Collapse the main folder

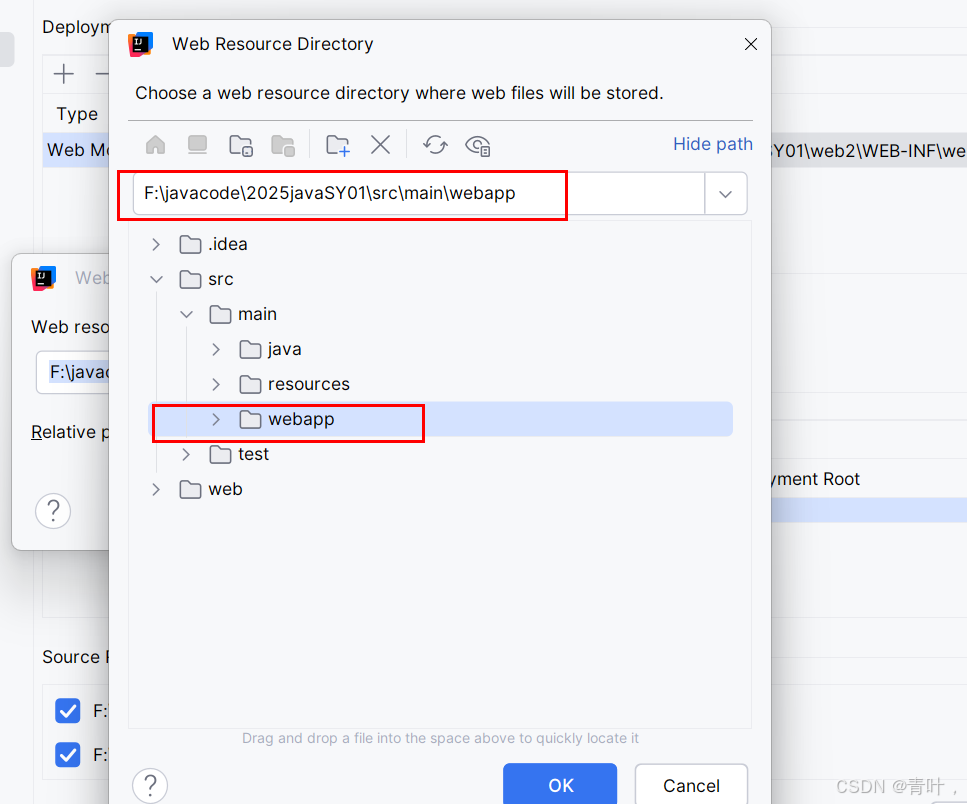(186, 314)
